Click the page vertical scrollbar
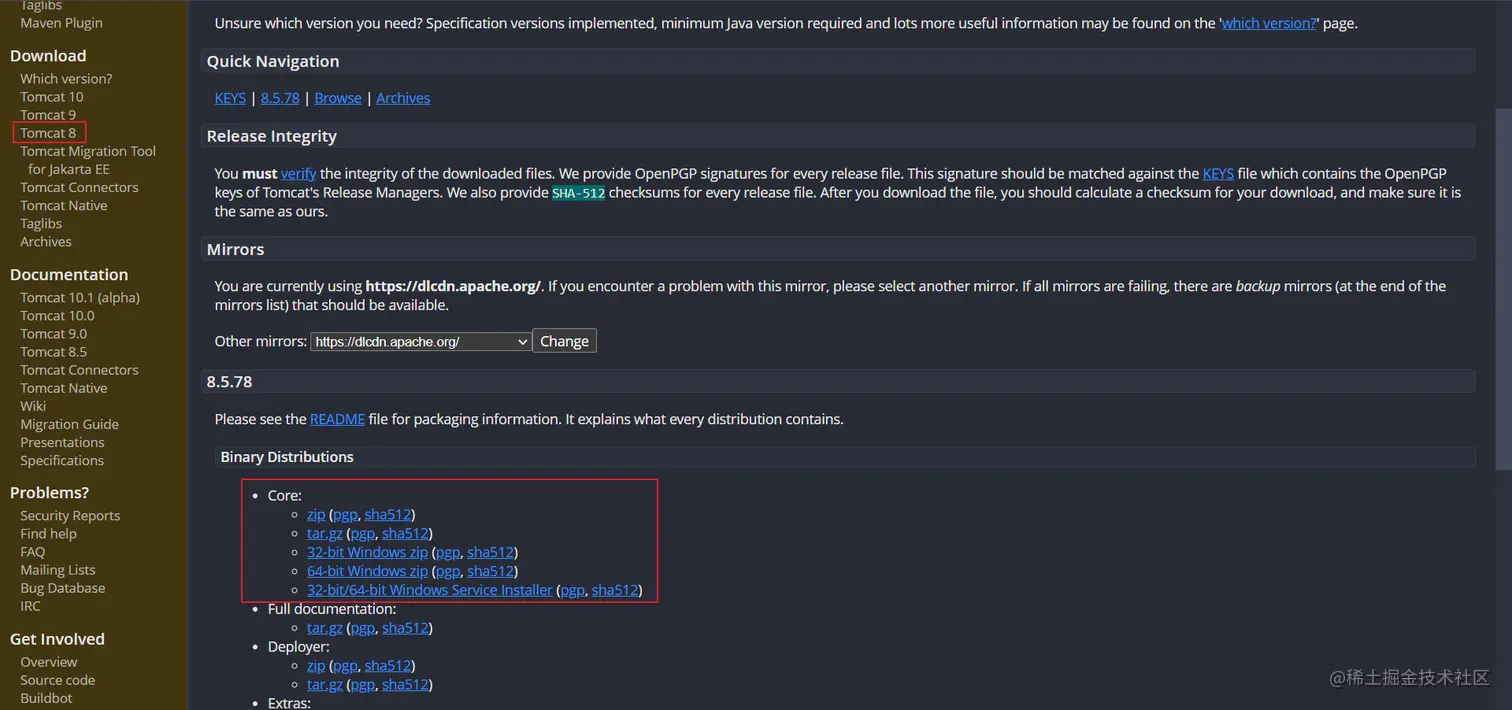The height and width of the screenshot is (710, 1512). pos(1504,290)
